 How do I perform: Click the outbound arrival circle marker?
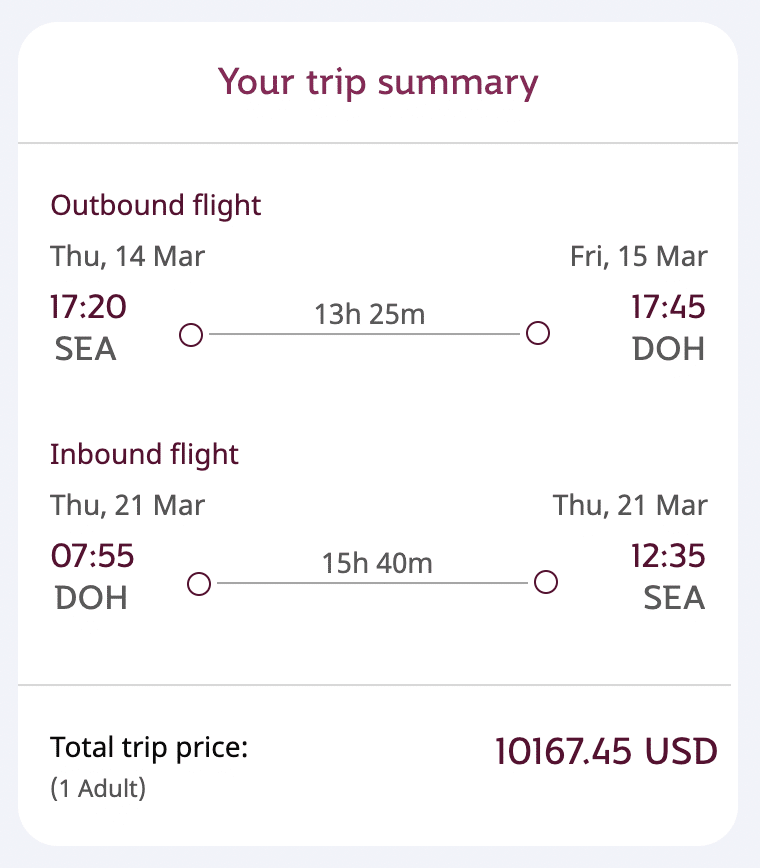(538, 333)
